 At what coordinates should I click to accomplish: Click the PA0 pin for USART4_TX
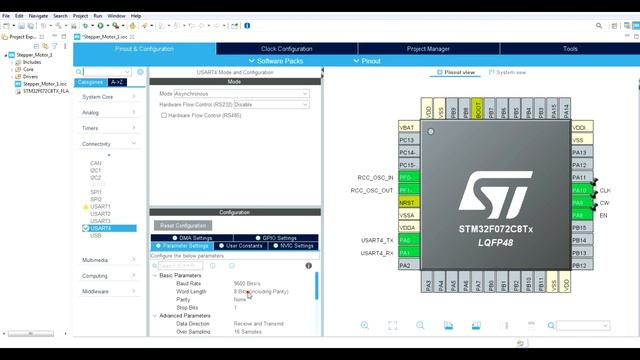(x=409, y=240)
